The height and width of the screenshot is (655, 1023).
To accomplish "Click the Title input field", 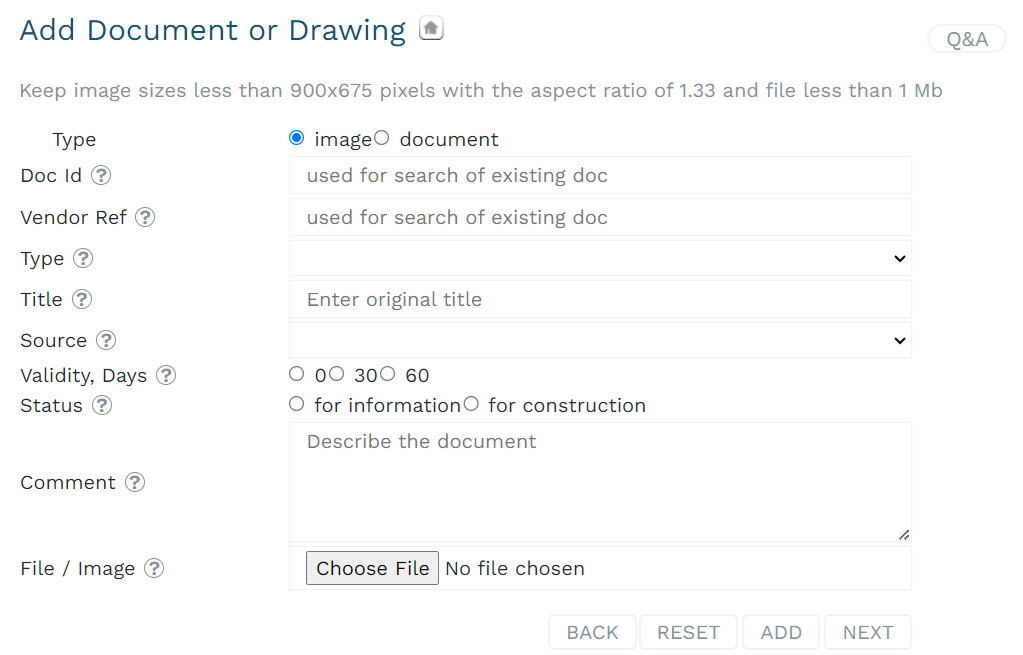I will pos(600,299).
